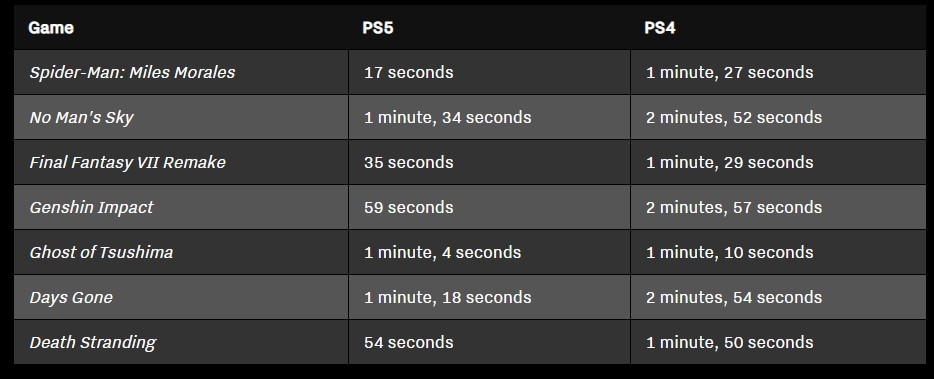The height and width of the screenshot is (379, 934).
Task: Click the 1 minute, 34 seconds cell
Action: [x=489, y=117]
